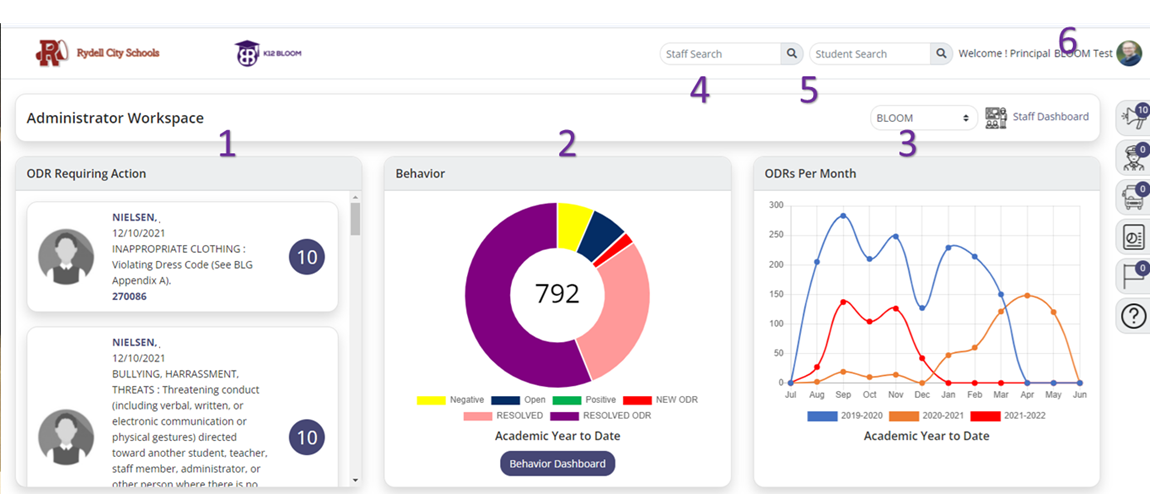Focus the Staff Search input field

click(x=720, y=54)
